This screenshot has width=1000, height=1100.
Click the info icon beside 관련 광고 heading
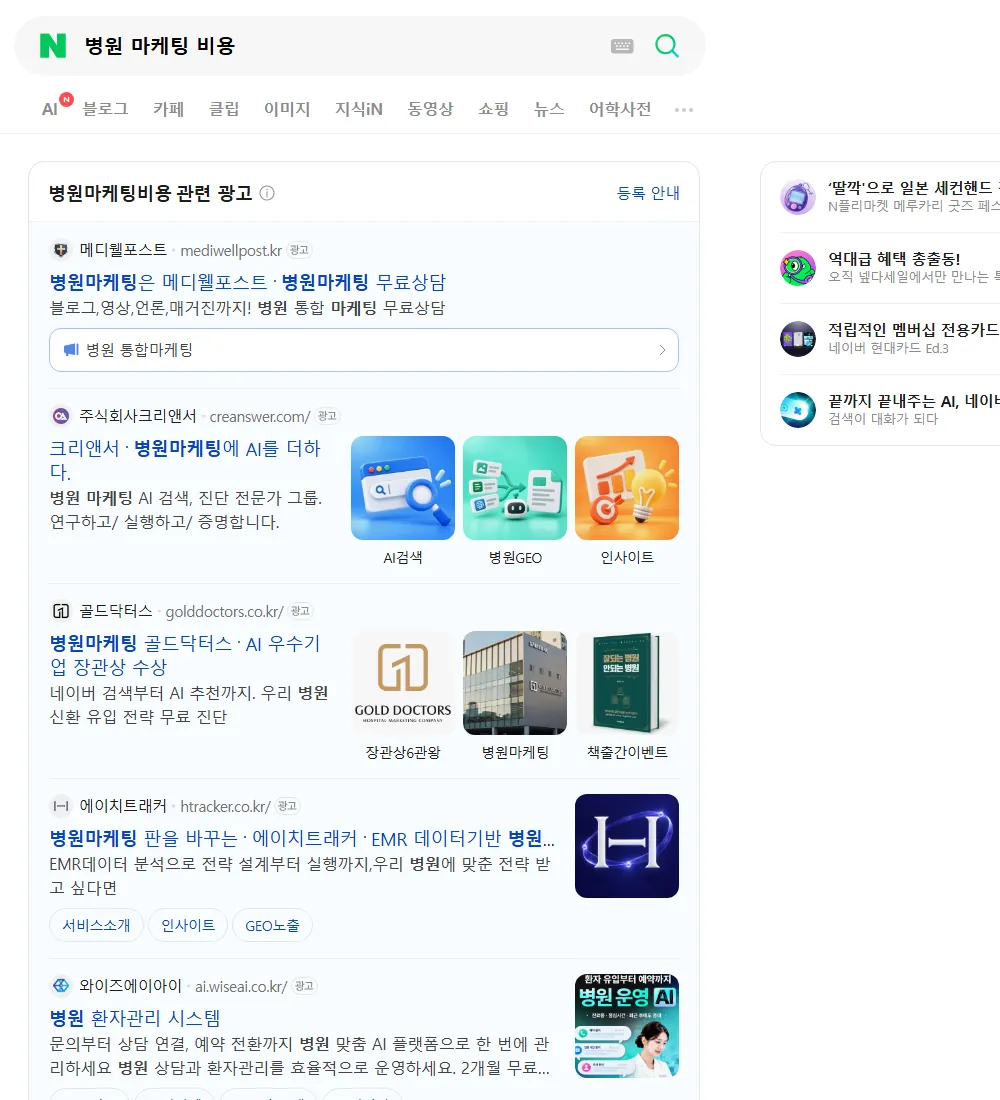[267, 193]
